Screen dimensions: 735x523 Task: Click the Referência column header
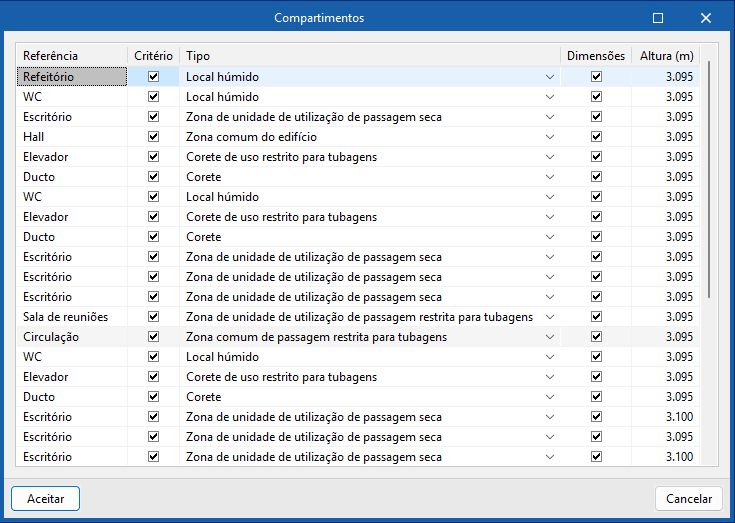pyautogui.click(x=72, y=56)
